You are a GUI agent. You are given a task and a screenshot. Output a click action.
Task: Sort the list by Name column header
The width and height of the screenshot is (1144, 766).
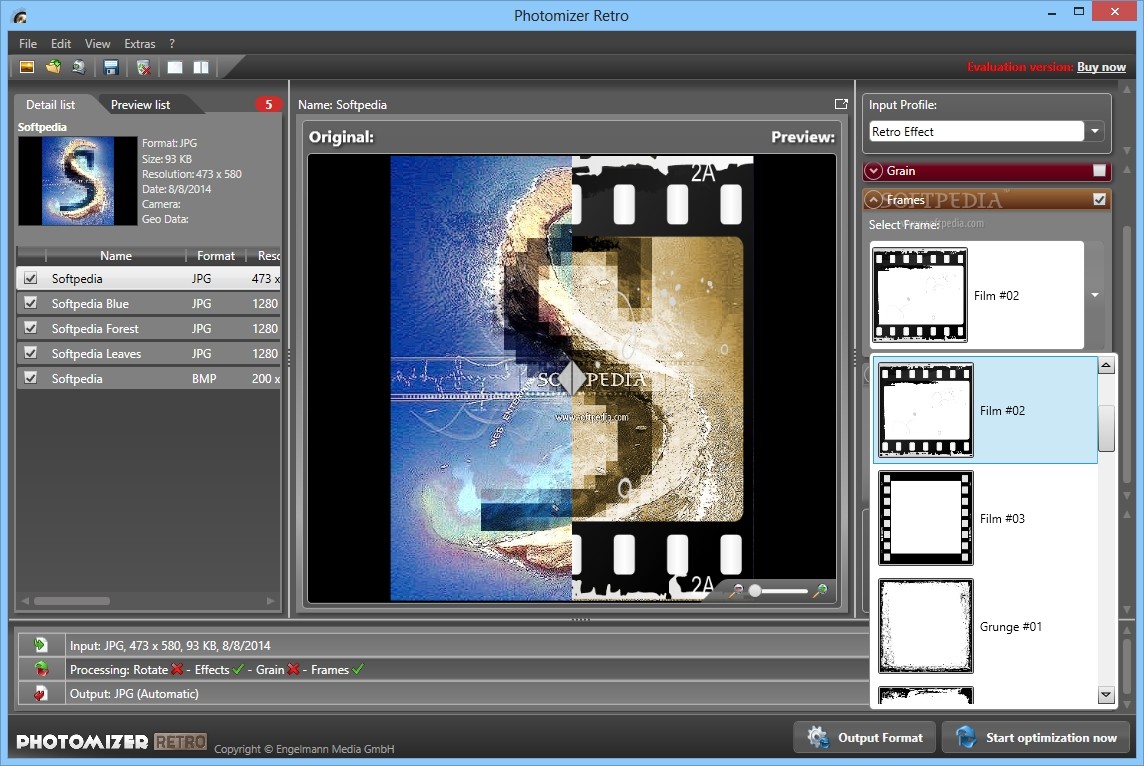tap(115, 255)
